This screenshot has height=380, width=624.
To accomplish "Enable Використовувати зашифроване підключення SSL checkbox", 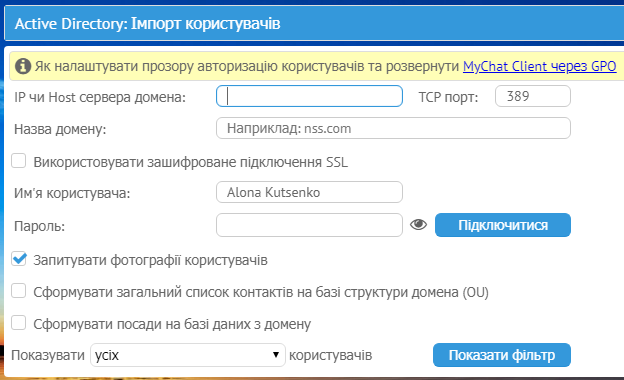I will [x=19, y=161].
